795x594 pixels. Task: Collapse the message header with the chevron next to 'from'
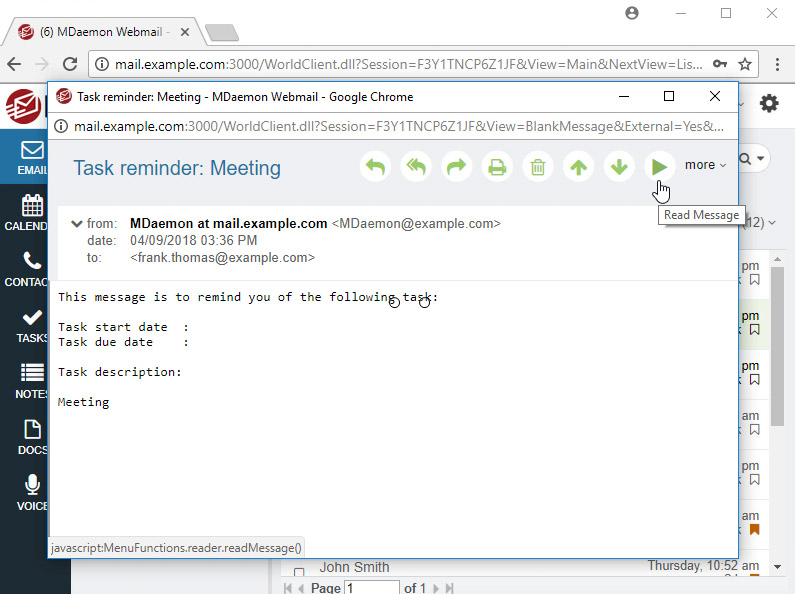77,224
